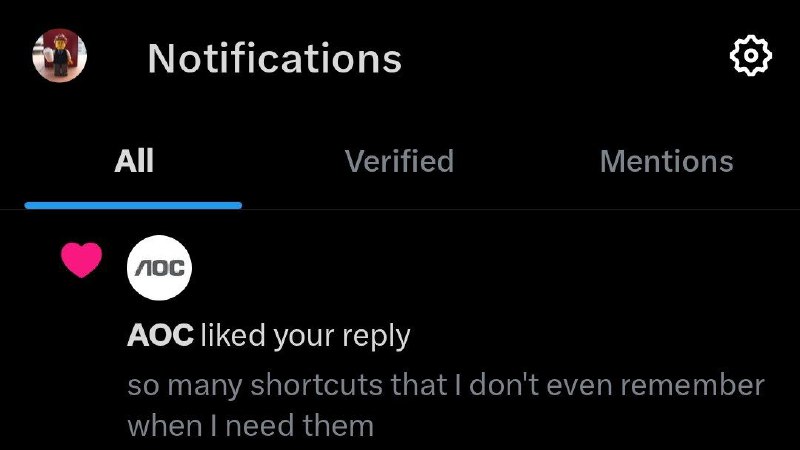This screenshot has height=450, width=800.
Task: Click header space between title and gear
Action: coord(560,58)
